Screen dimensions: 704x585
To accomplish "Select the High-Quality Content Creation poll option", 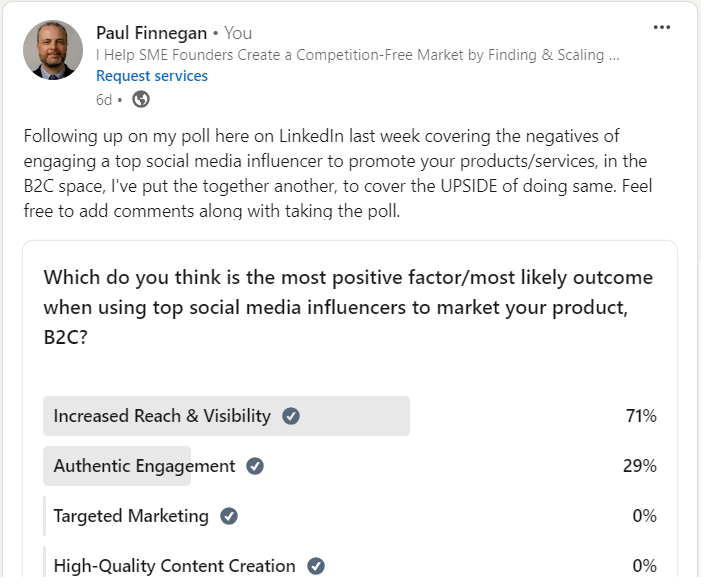I will point(350,566).
